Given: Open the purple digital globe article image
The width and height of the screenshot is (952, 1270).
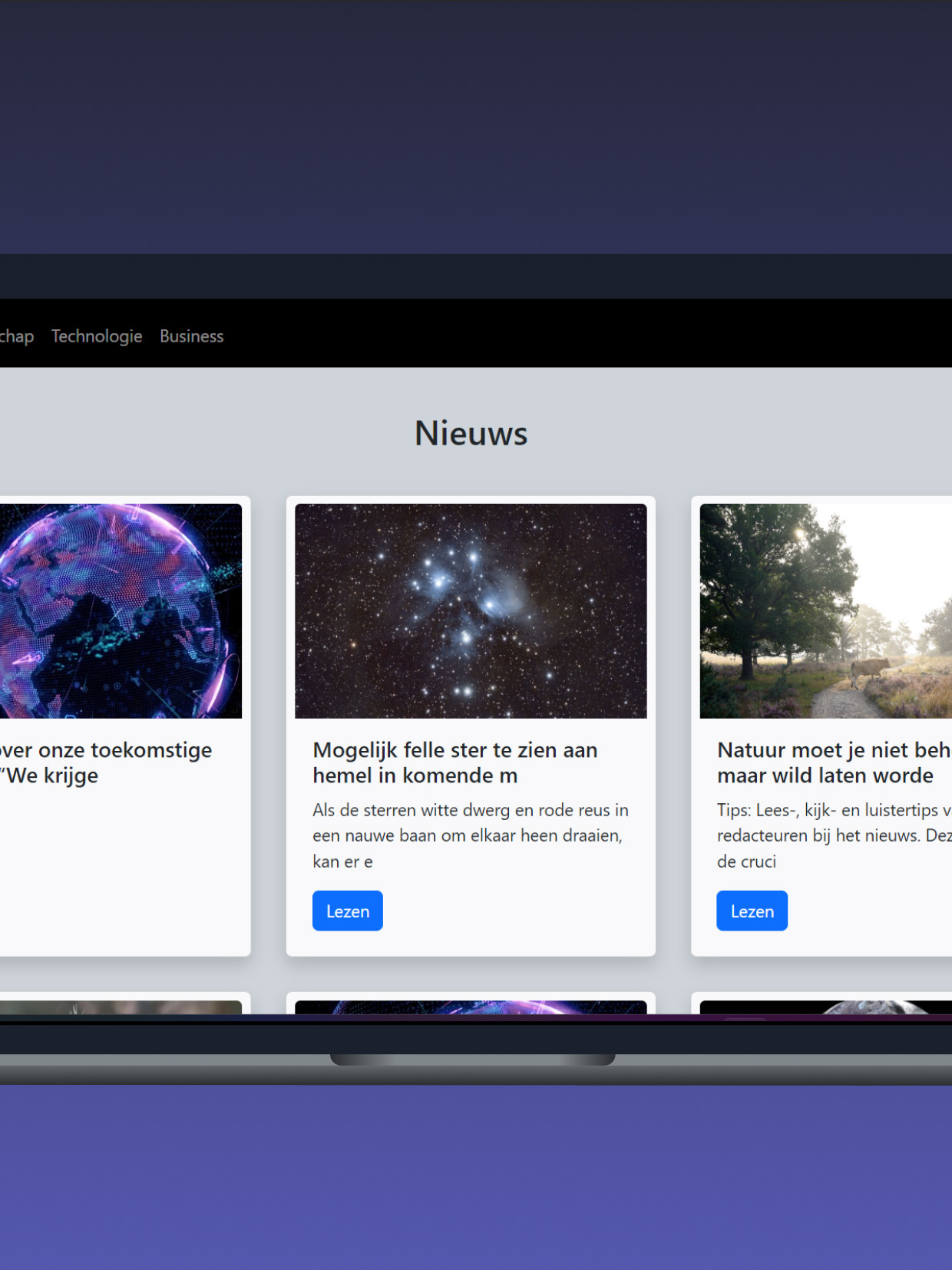Looking at the screenshot, I should (x=121, y=611).
